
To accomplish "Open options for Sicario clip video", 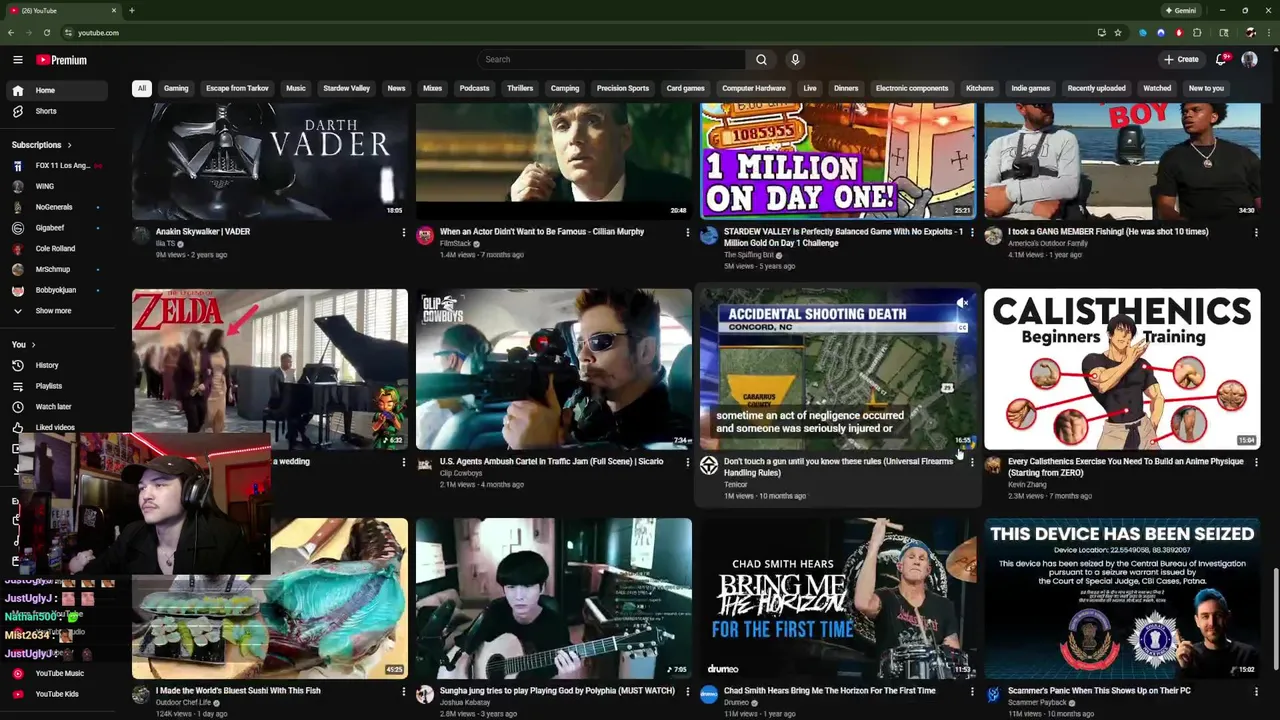I will [687, 463].
